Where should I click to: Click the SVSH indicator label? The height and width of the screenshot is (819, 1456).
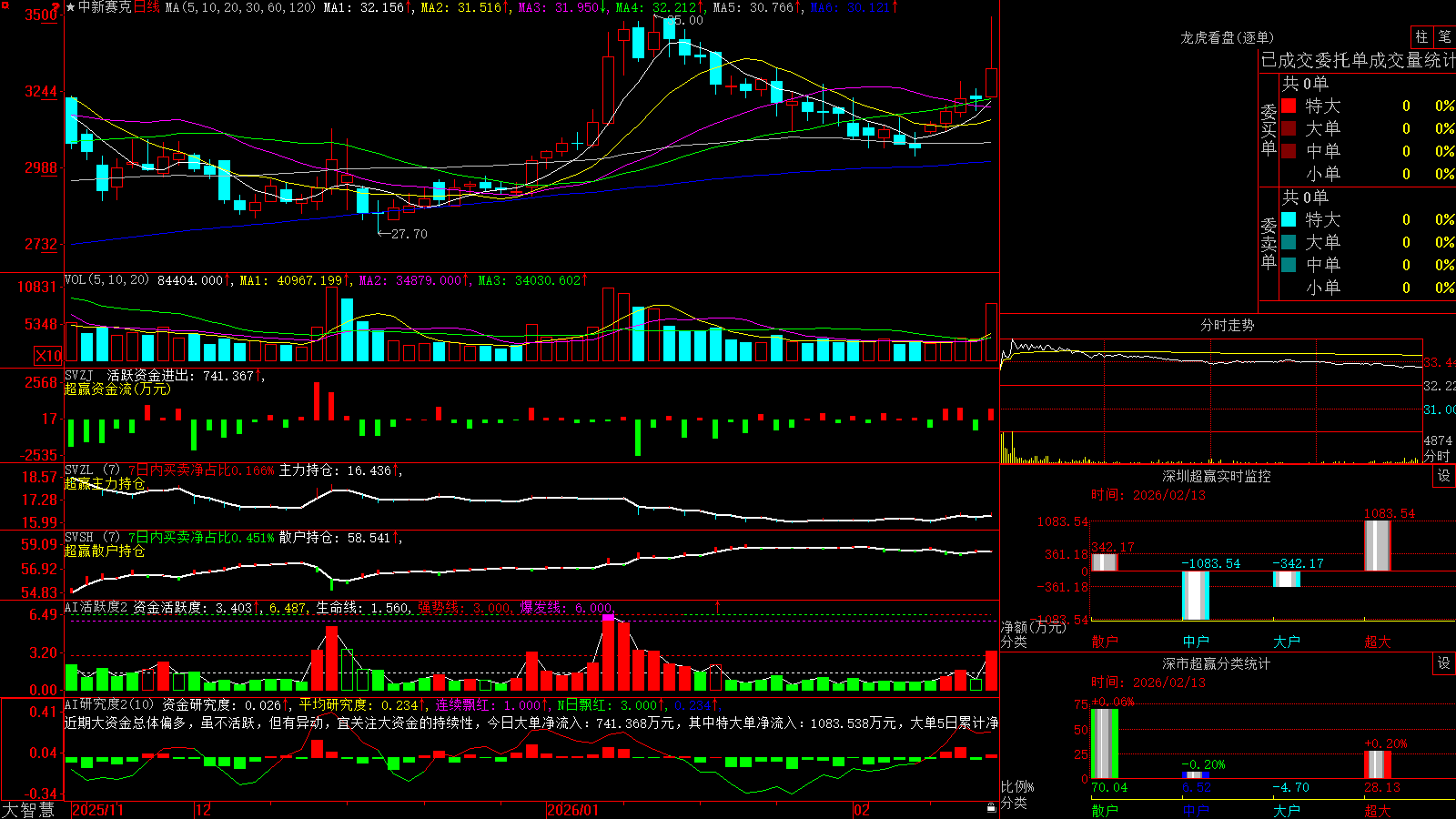click(79, 538)
